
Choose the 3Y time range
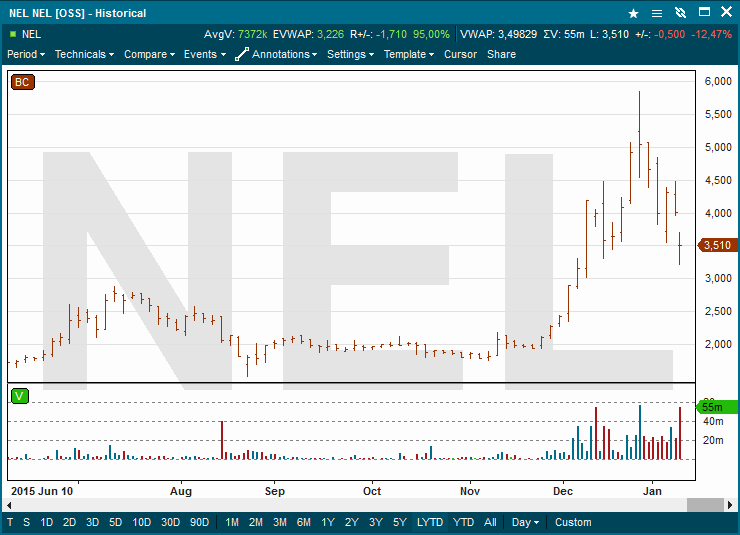(x=376, y=522)
